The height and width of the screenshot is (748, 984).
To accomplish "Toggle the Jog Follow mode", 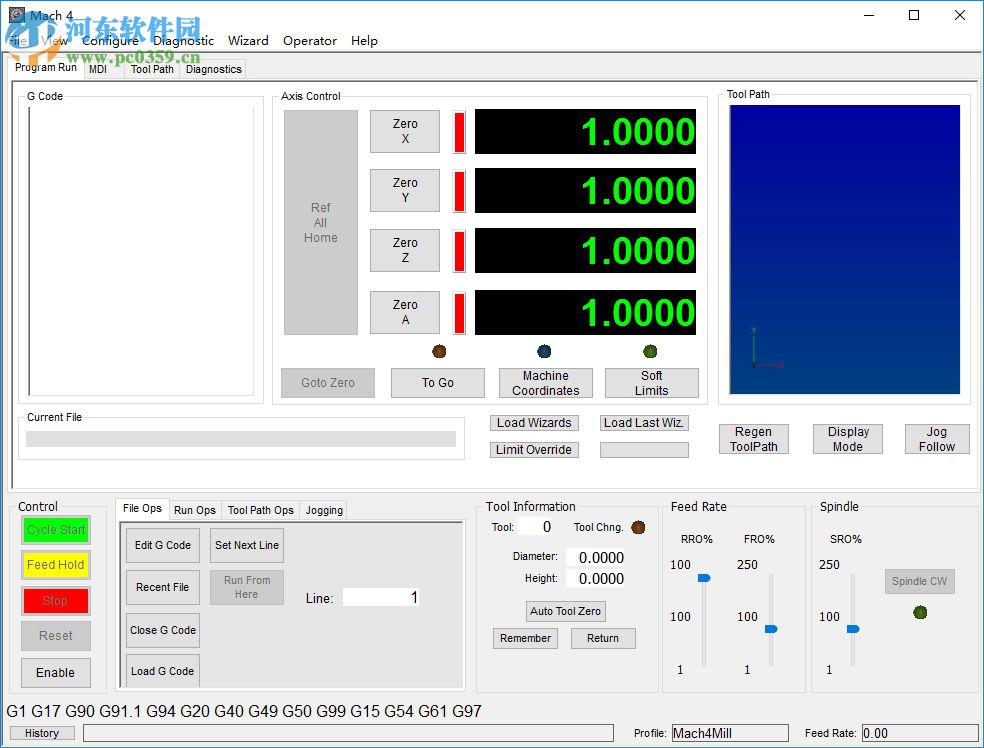I will click(936, 439).
